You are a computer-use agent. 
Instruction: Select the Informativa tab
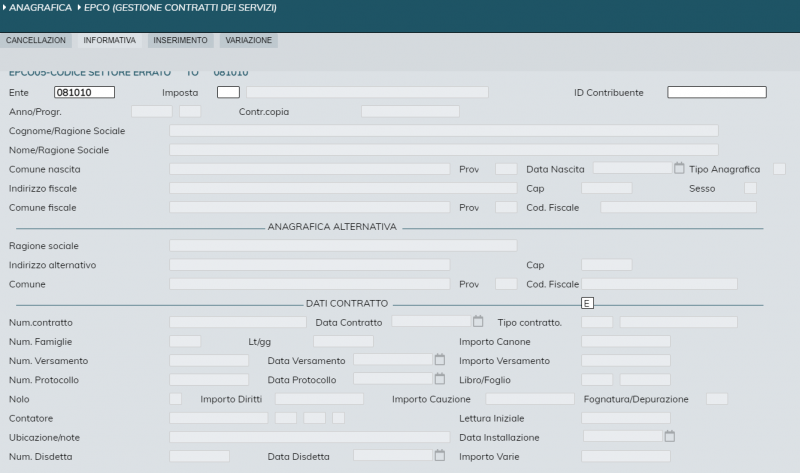click(110, 40)
